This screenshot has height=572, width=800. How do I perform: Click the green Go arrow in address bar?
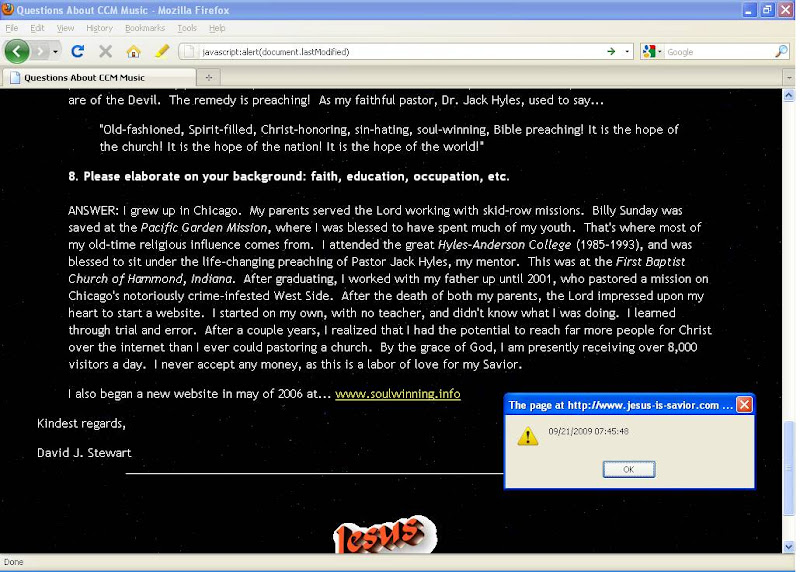pos(611,52)
